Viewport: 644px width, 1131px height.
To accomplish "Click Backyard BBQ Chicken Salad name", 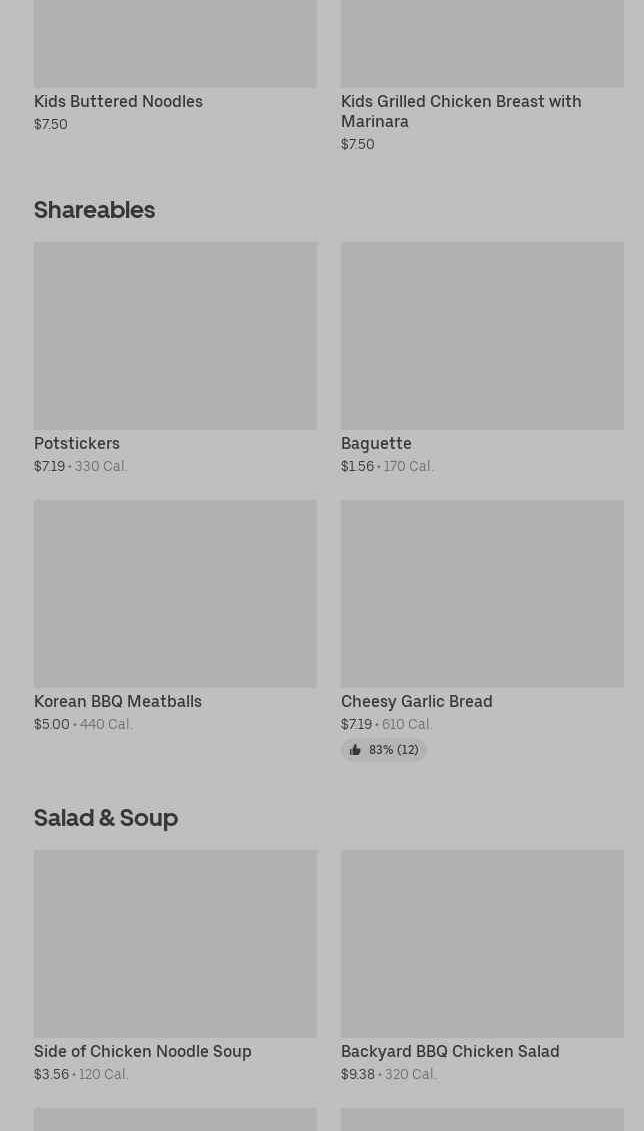I will tap(450, 1051).
